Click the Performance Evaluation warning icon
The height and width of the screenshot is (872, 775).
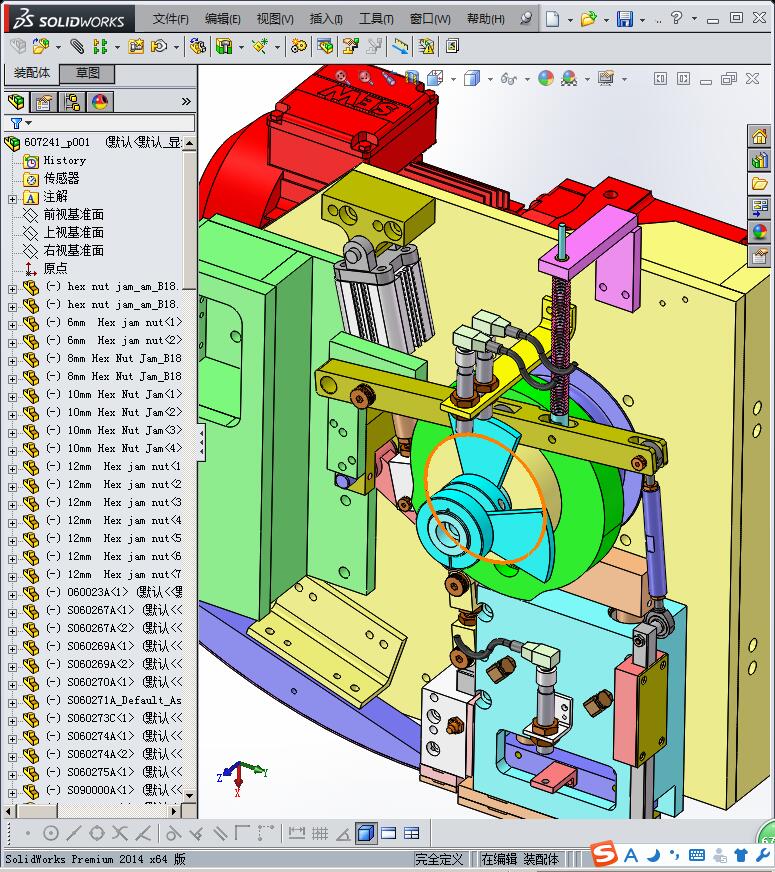[x=426, y=46]
